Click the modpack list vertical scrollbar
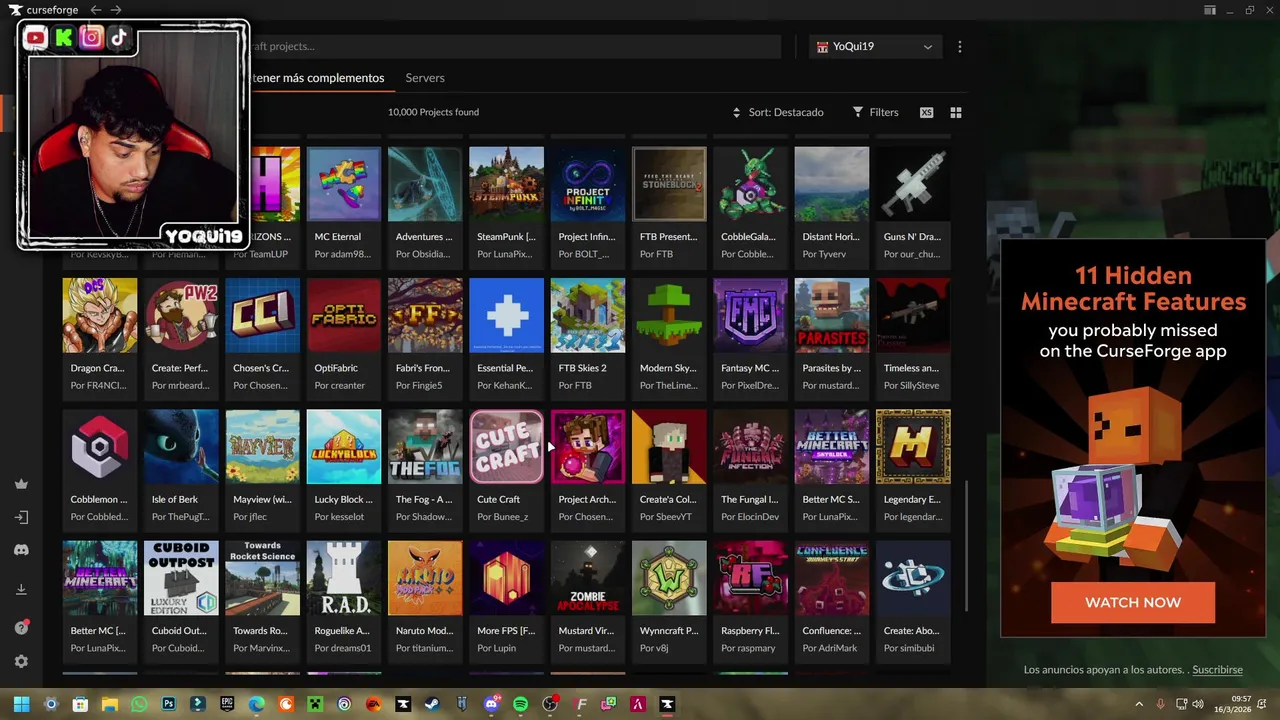This screenshot has width=1280, height=720. click(966, 547)
